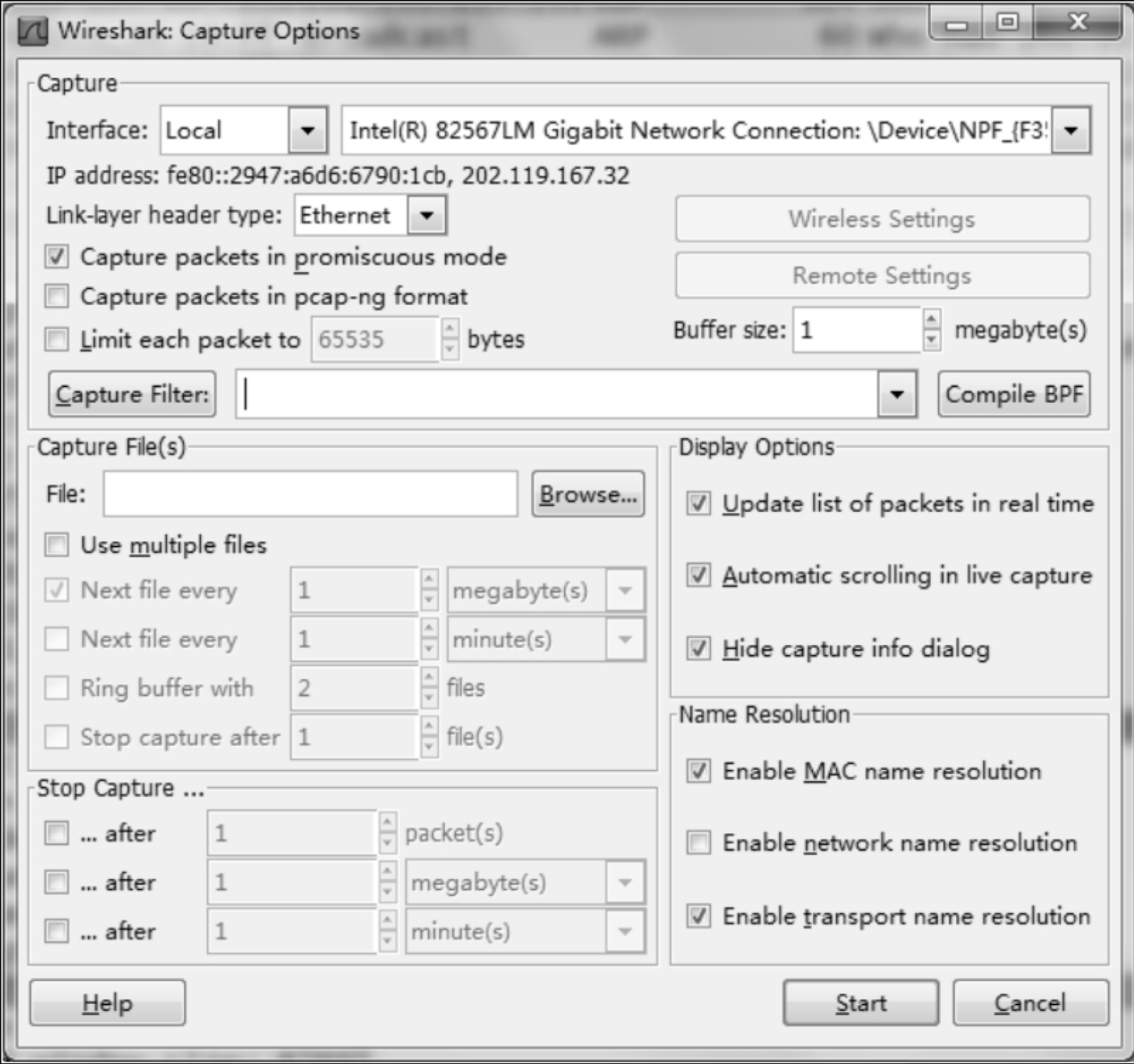Click the Compile BPF button
The width and height of the screenshot is (1134, 1064).
[x=1014, y=394]
